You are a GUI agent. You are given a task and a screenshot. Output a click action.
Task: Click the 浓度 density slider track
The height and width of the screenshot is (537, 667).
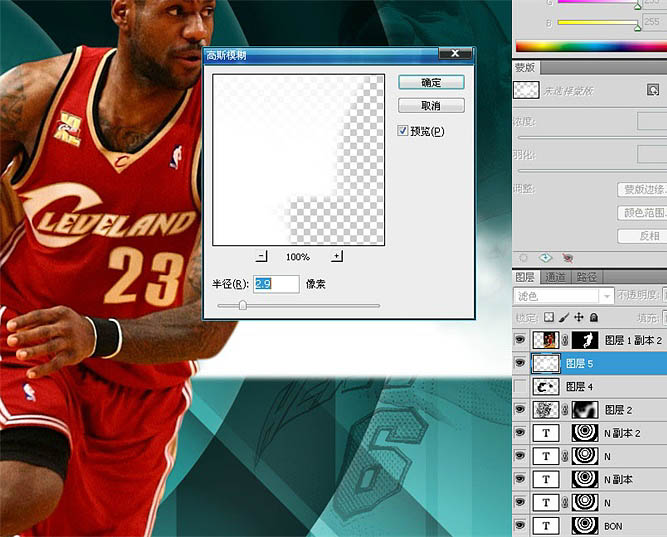pyautogui.click(x=592, y=137)
